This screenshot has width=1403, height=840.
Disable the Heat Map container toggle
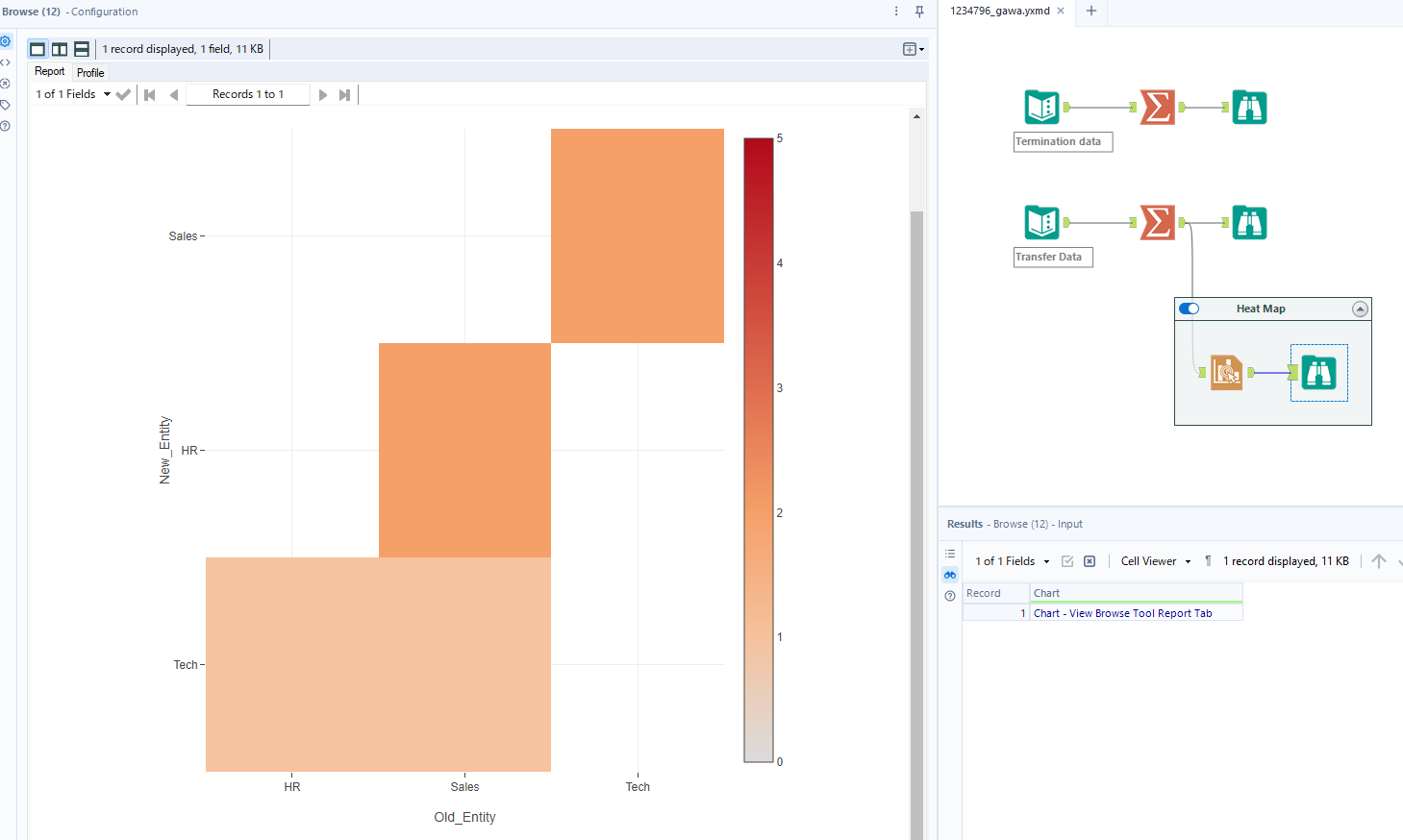tap(1189, 309)
